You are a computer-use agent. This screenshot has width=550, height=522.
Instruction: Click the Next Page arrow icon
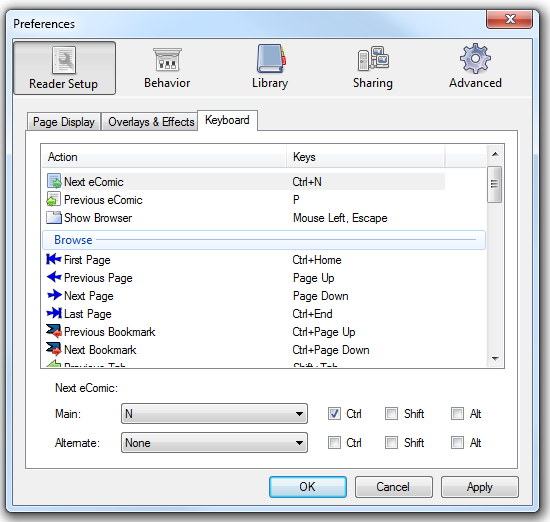coord(54,295)
